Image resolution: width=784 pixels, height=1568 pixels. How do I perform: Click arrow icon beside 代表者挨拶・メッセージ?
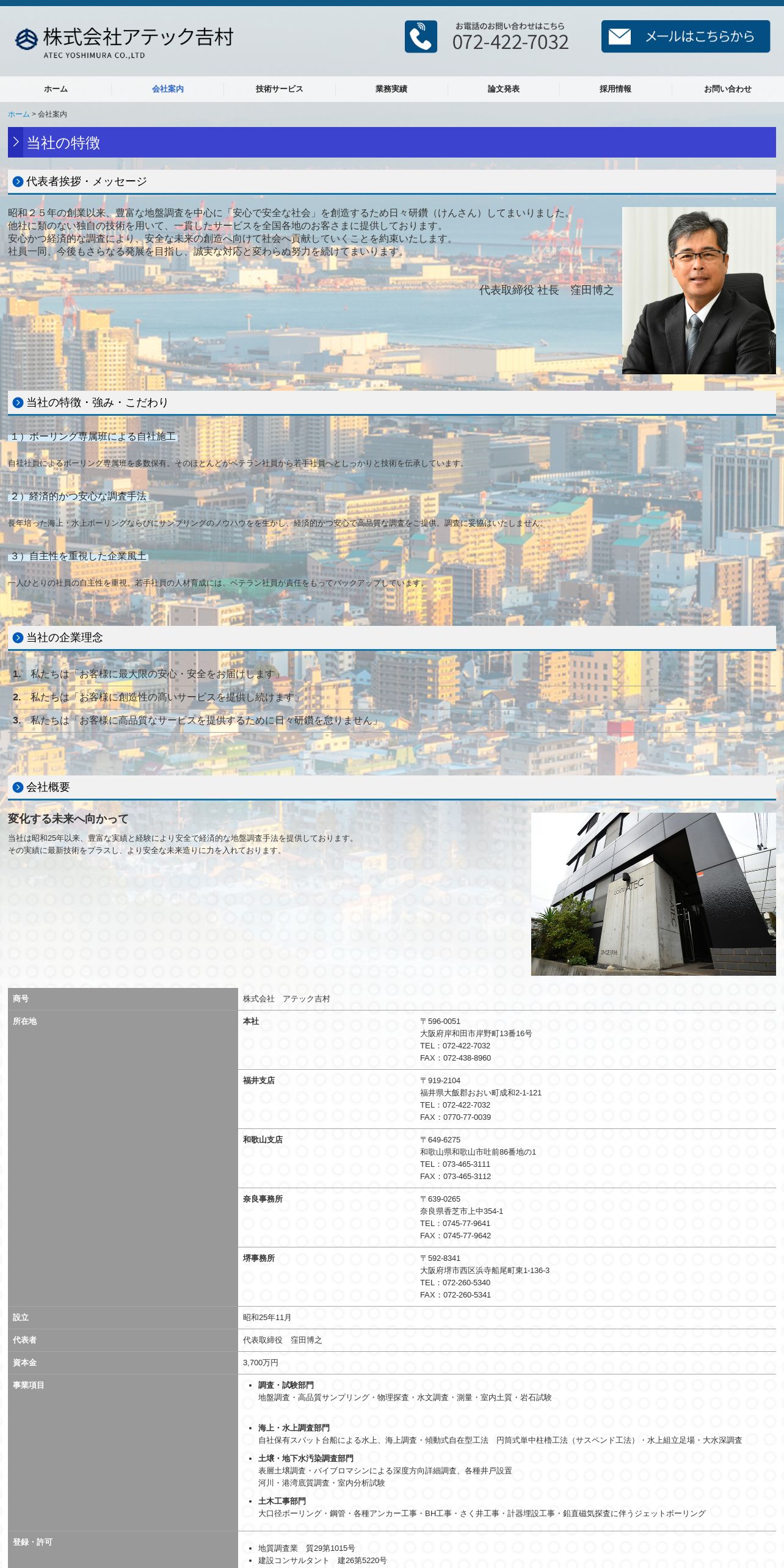point(18,181)
